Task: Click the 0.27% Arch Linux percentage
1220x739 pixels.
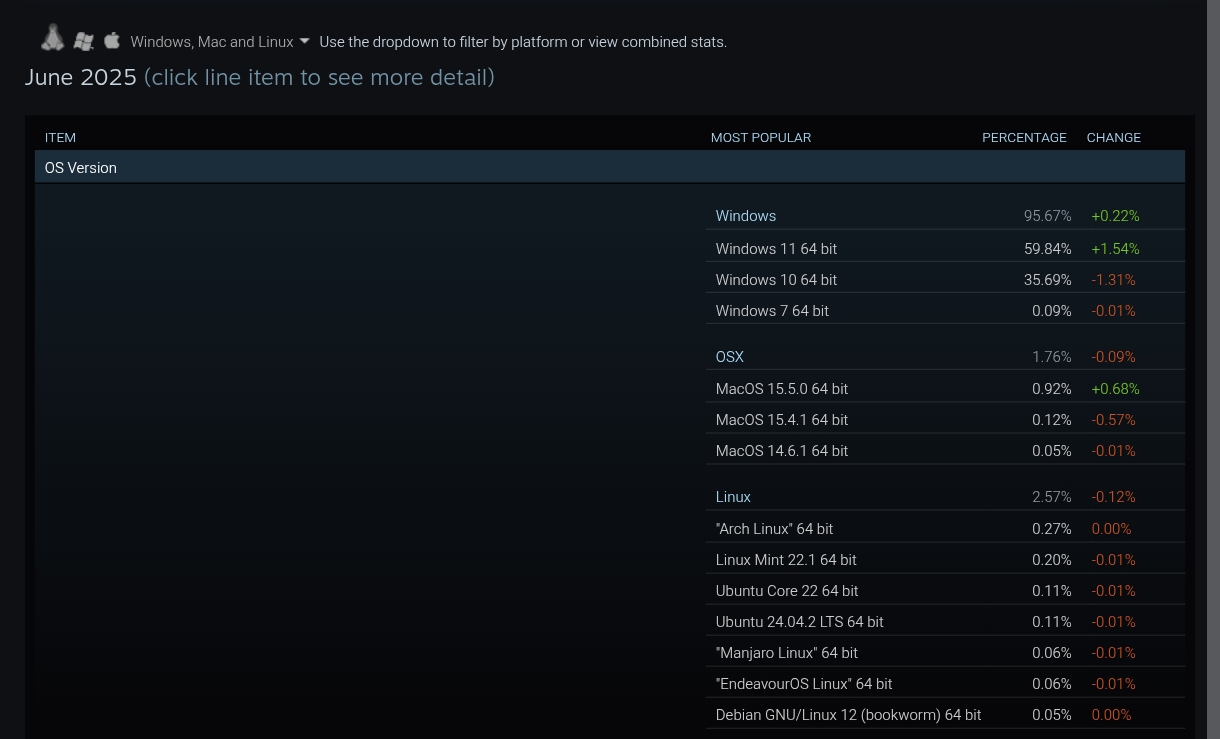Action: pos(1051,528)
